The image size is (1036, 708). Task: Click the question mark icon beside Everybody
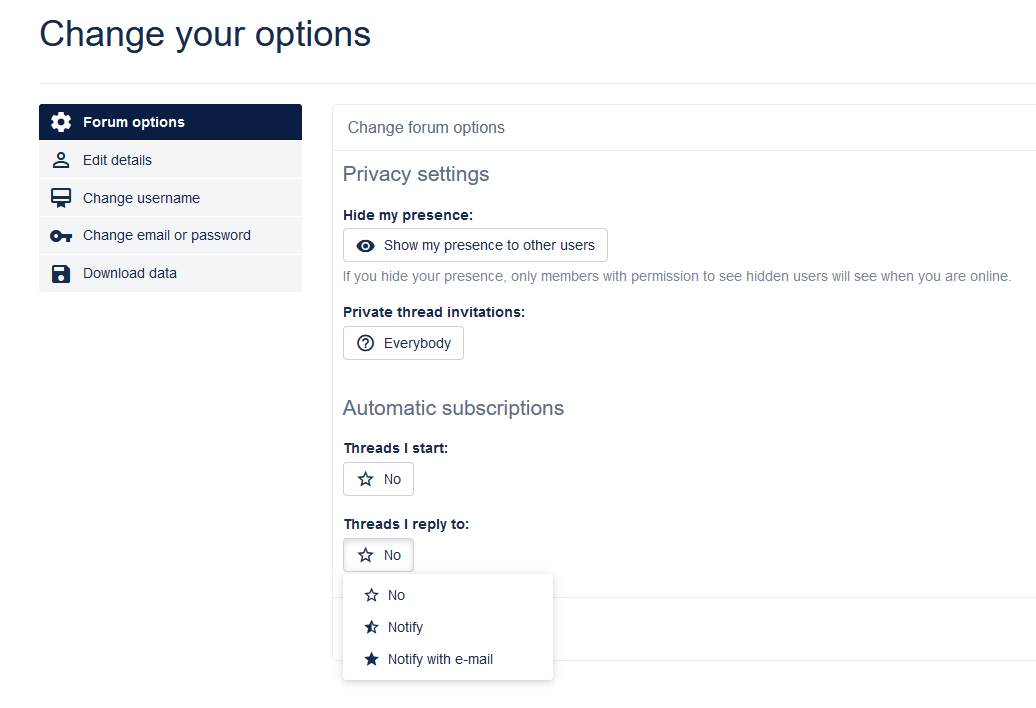366,343
